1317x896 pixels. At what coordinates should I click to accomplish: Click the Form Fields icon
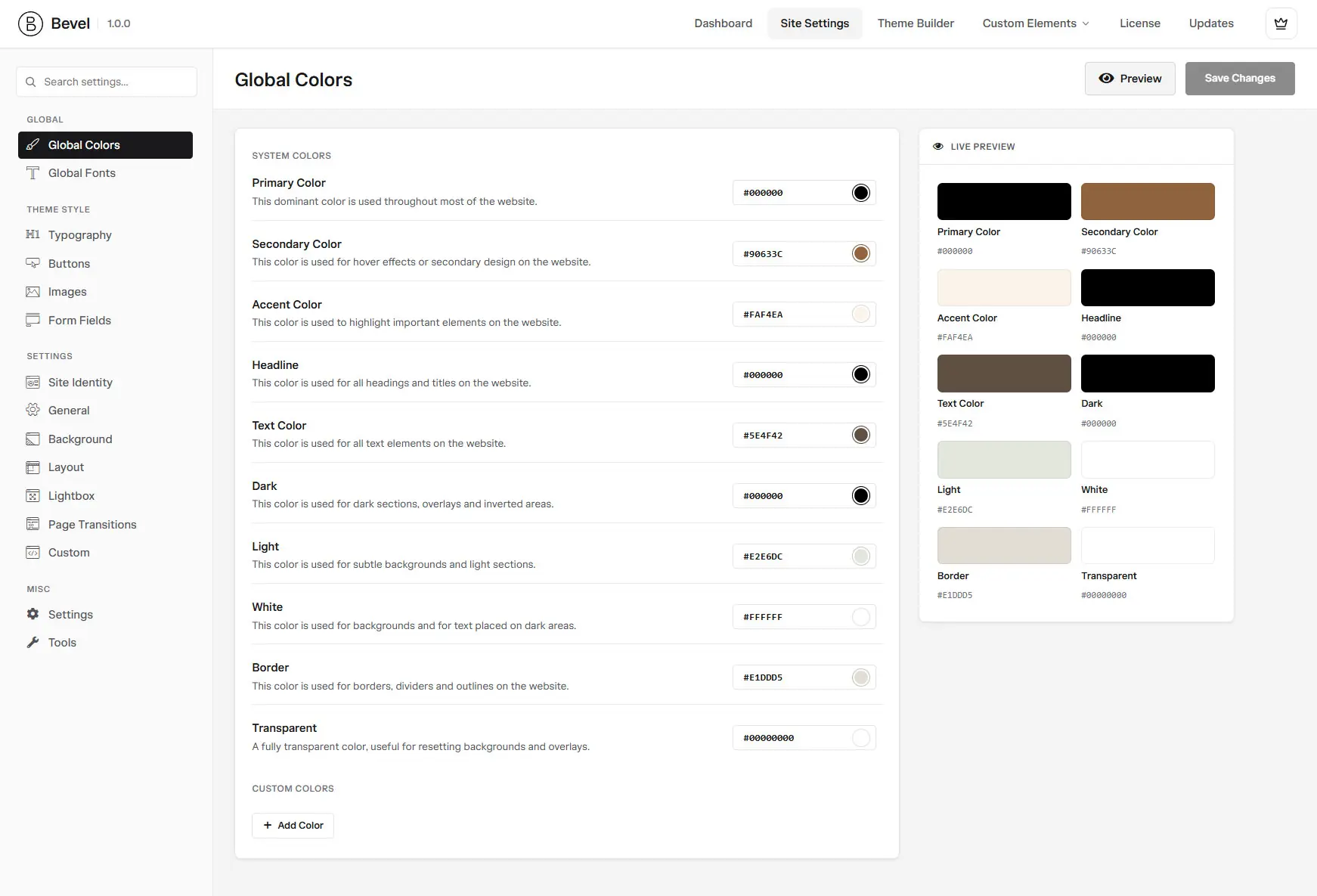33,320
